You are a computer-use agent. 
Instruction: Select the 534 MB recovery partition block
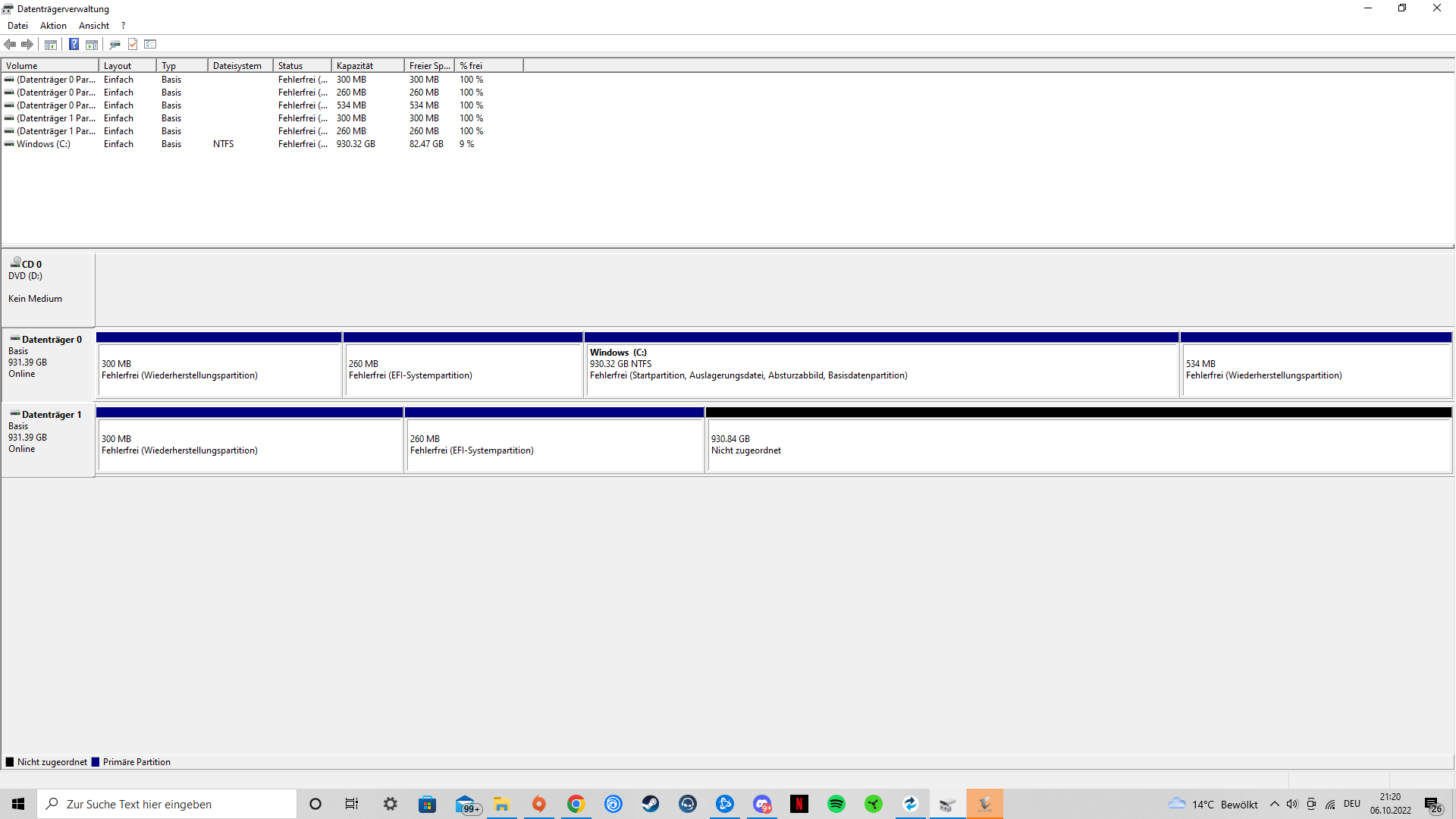[1316, 370]
